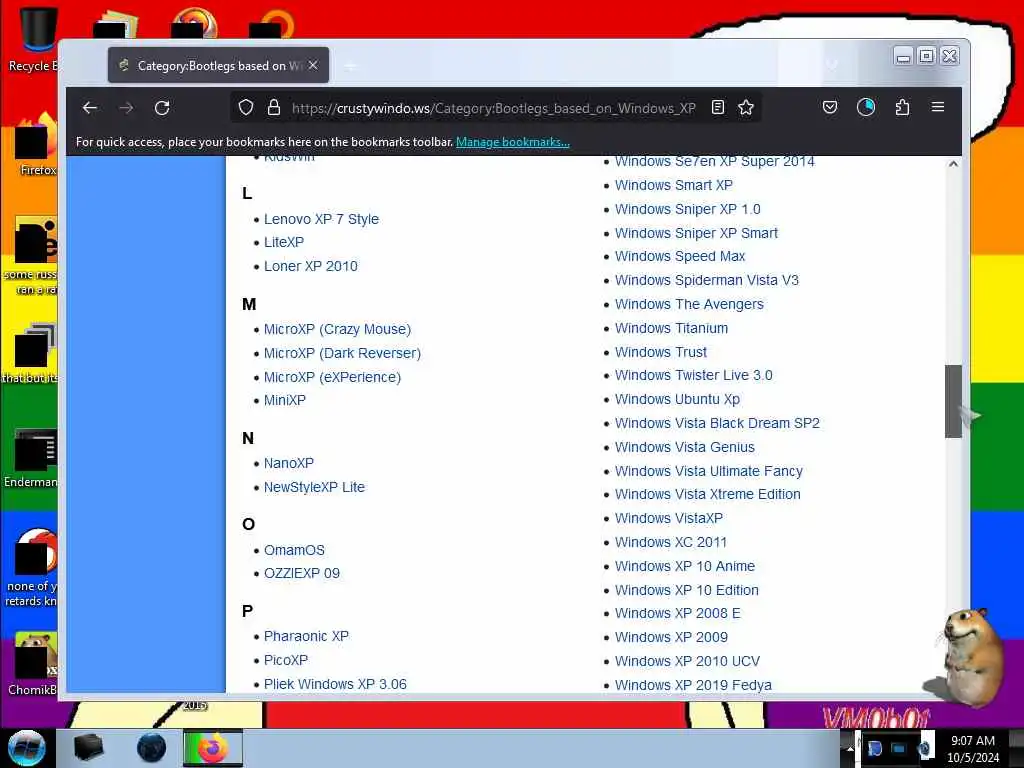Click Firefox button in the taskbar

pyautogui.click(x=213, y=748)
